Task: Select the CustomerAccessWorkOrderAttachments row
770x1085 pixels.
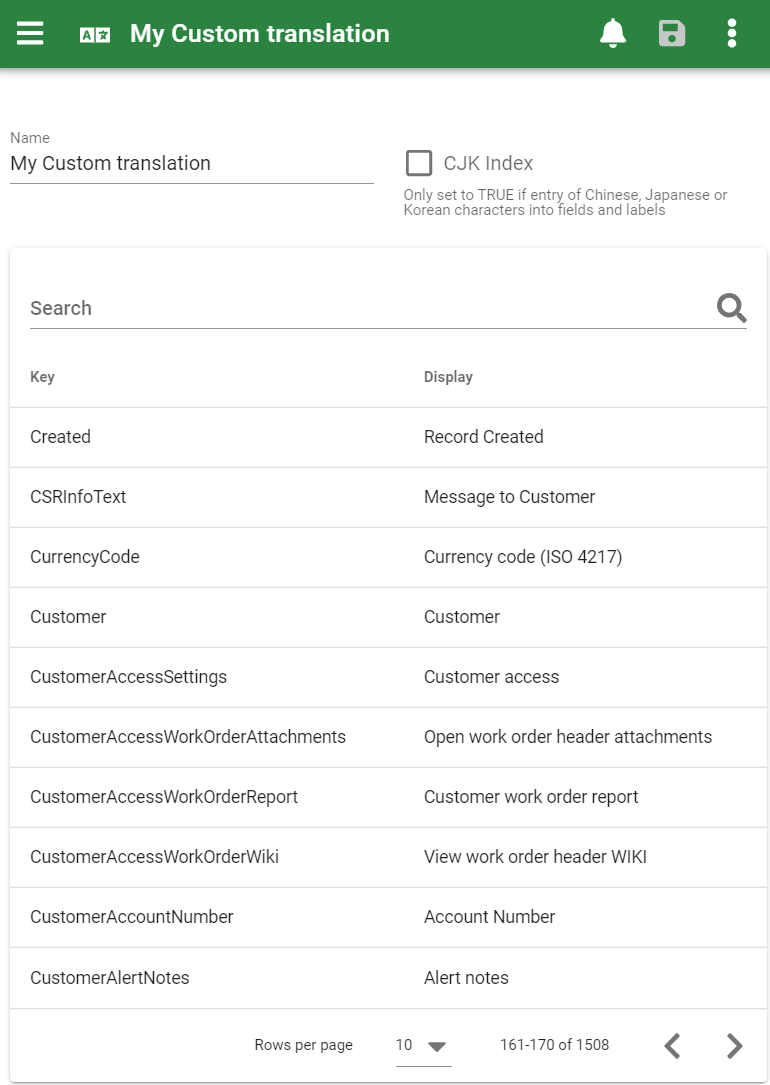Action: (388, 737)
